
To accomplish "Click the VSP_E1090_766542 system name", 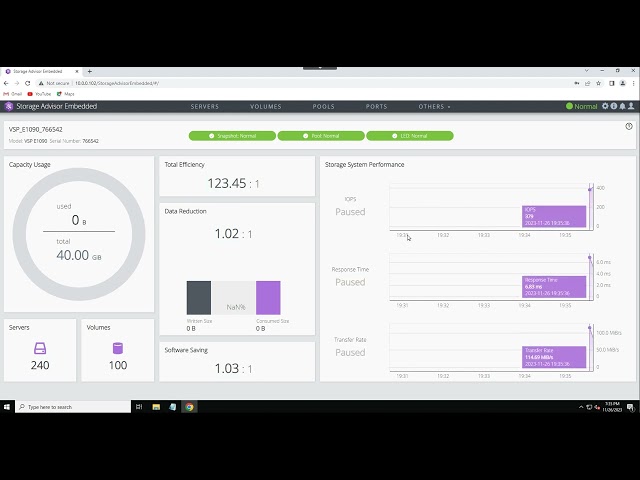I will click(36, 129).
